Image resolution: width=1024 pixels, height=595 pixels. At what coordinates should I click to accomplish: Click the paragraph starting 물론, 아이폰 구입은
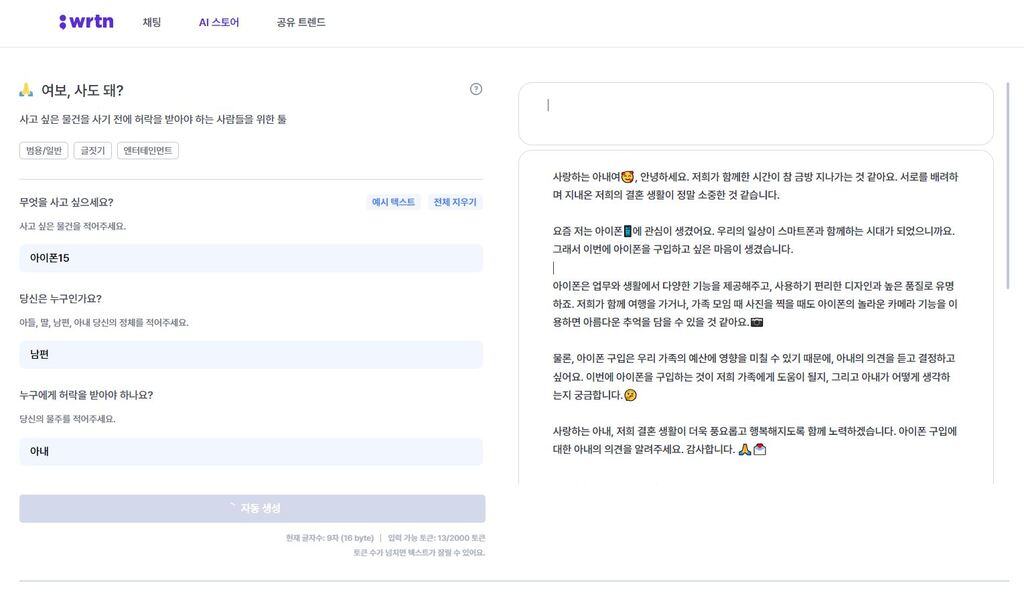click(754, 376)
